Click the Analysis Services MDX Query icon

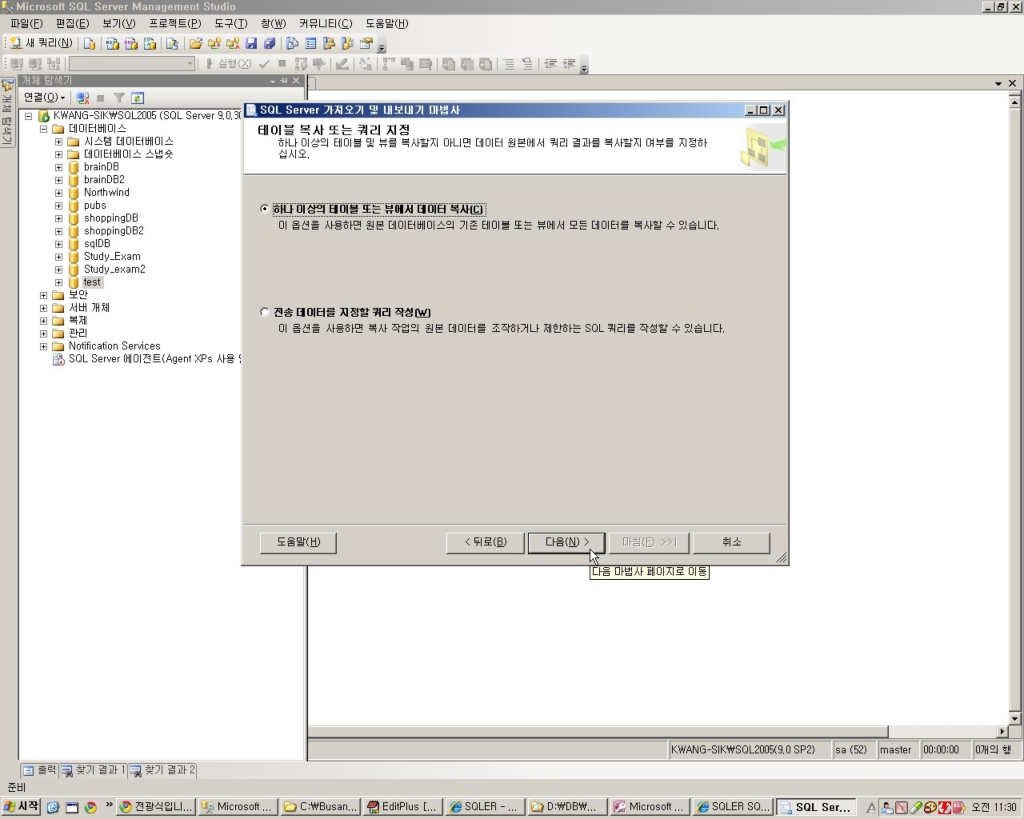click(112, 44)
